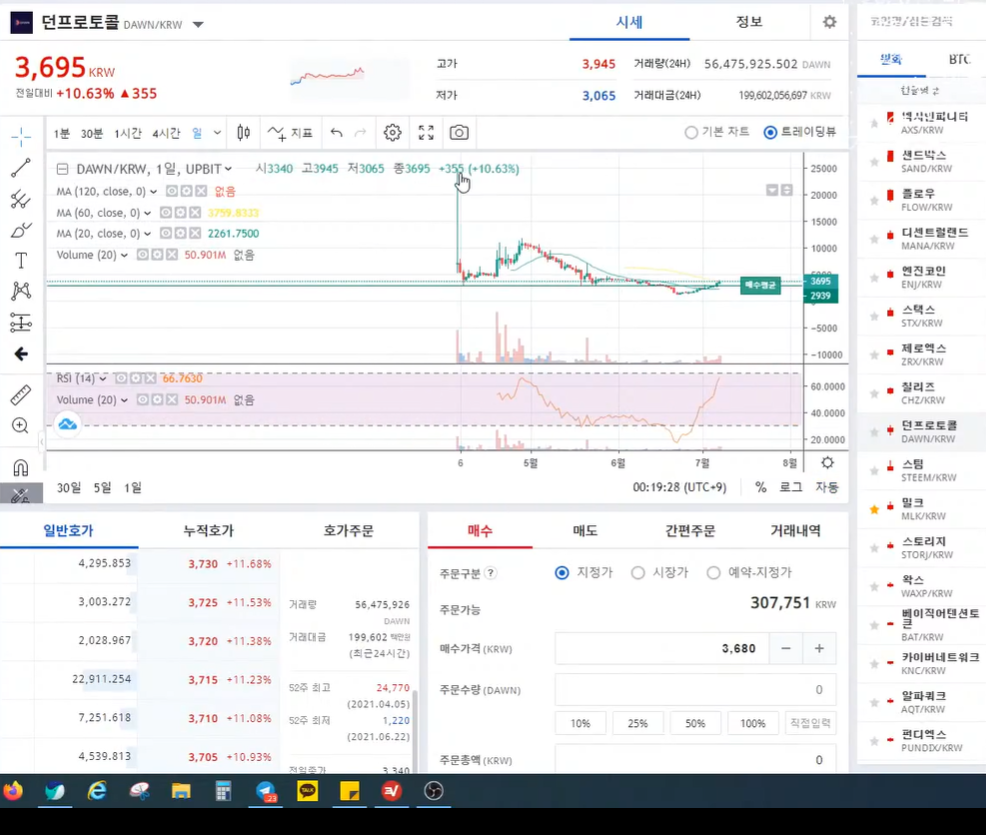
Task: Open KakaoTalk from the taskbar
Action: pos(307,790)
